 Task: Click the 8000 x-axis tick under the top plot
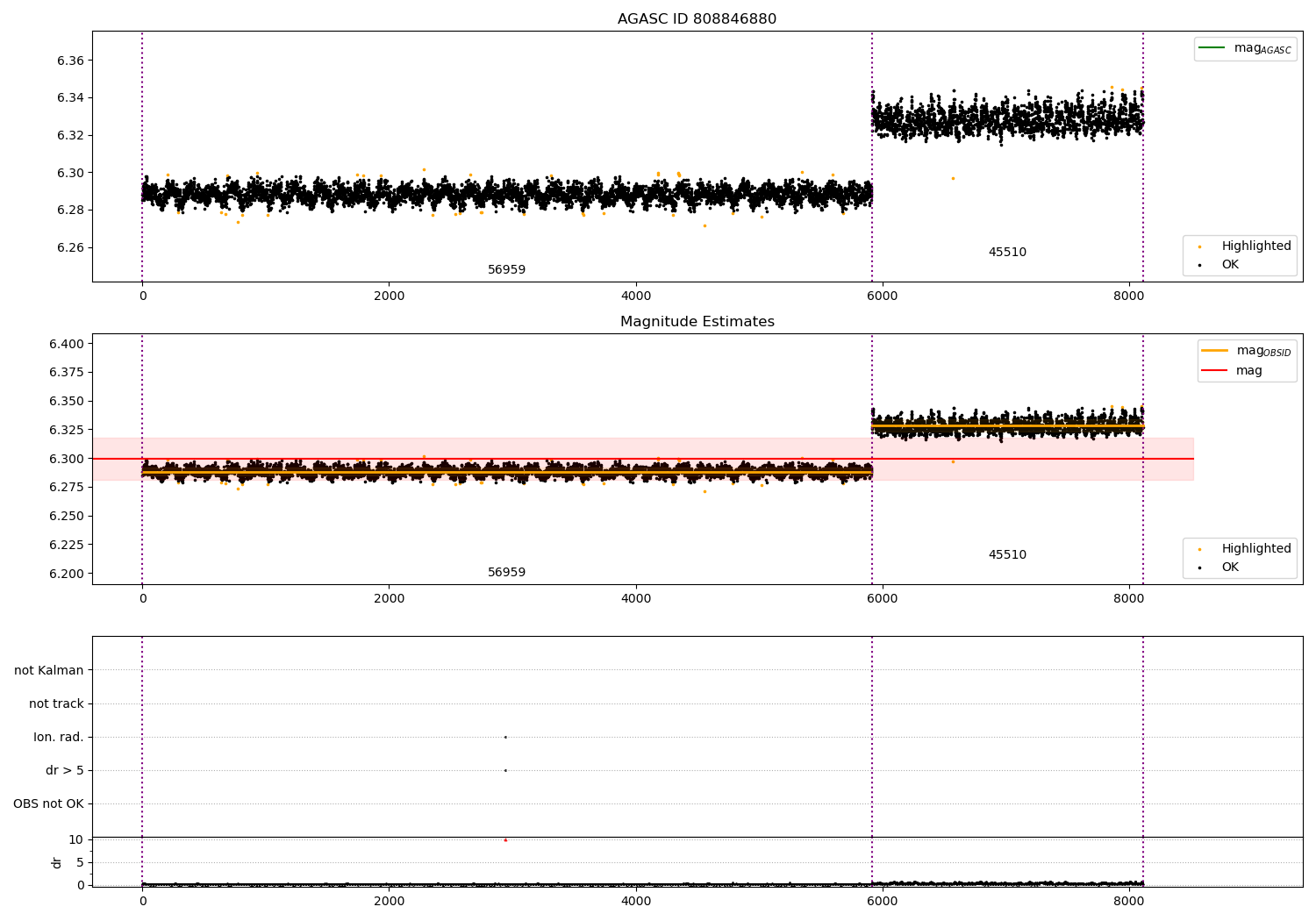point(1129,296)
